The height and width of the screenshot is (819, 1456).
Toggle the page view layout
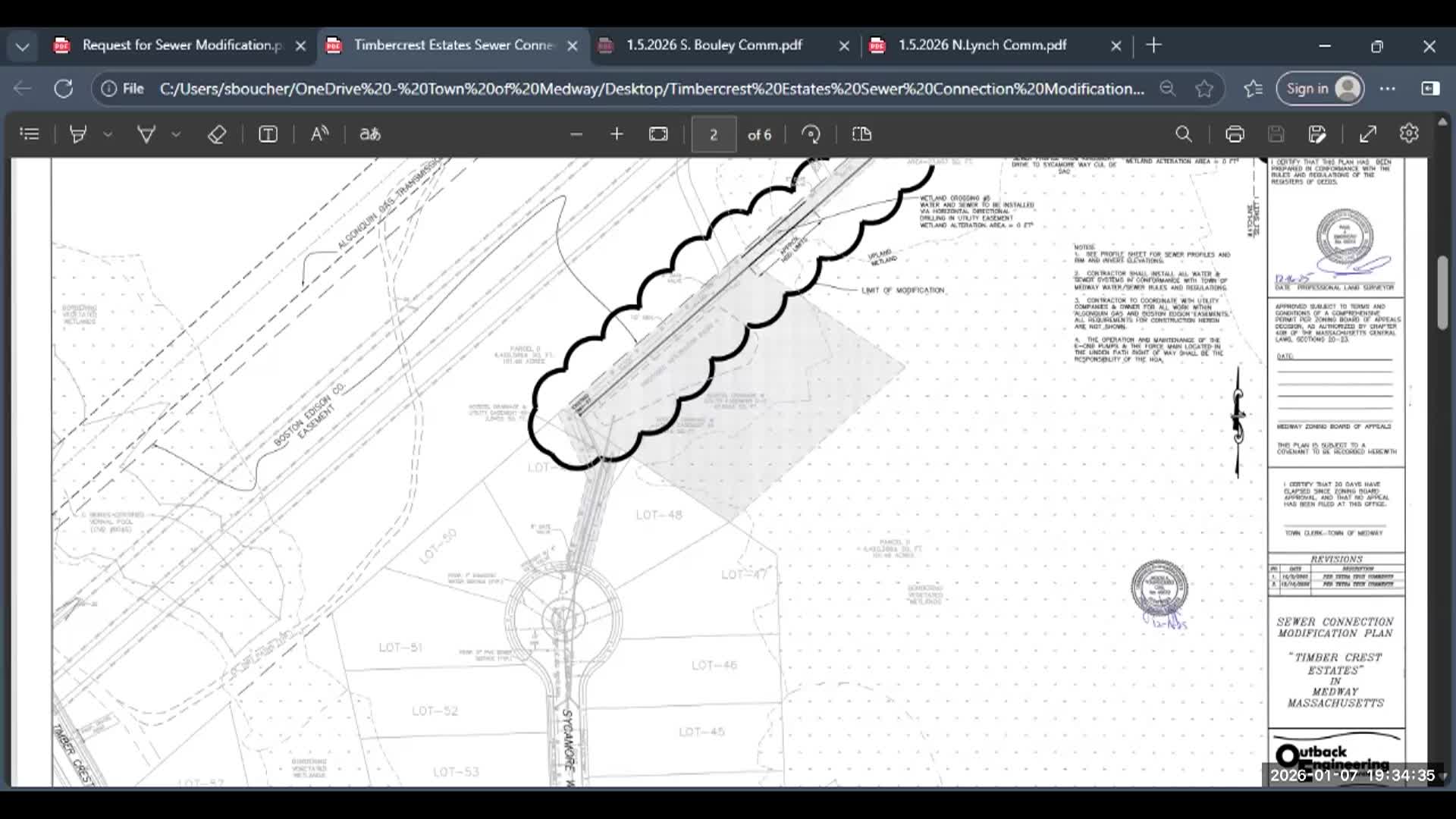coord(861,134)
